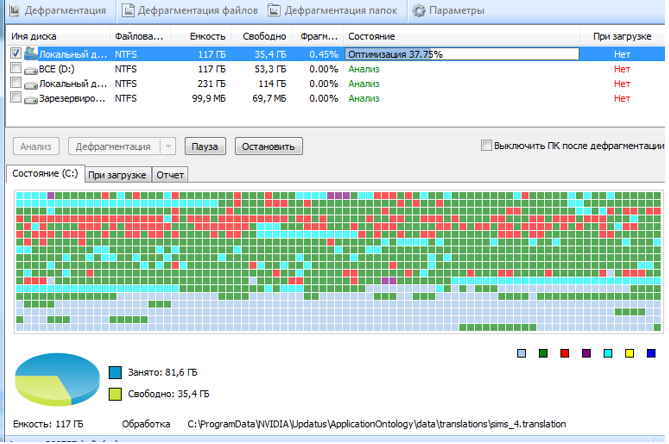669x444 pixels.
Task: Switch to the Отчет tab
Action: [x=170, y=175]
